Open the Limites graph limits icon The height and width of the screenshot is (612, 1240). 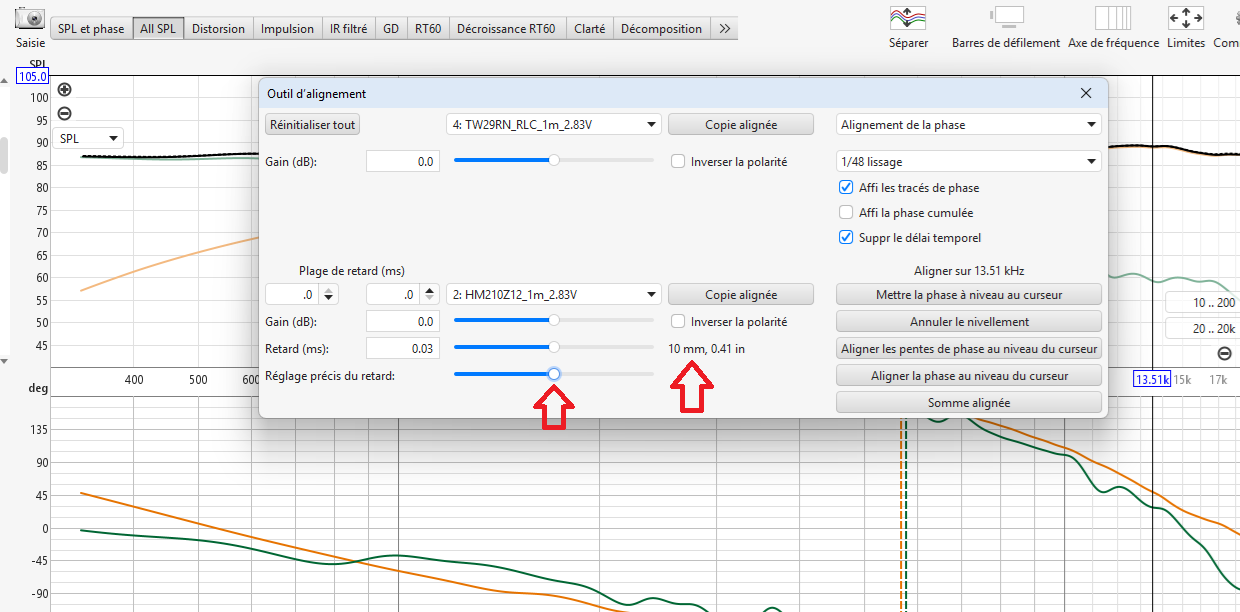pos(1186,18)
